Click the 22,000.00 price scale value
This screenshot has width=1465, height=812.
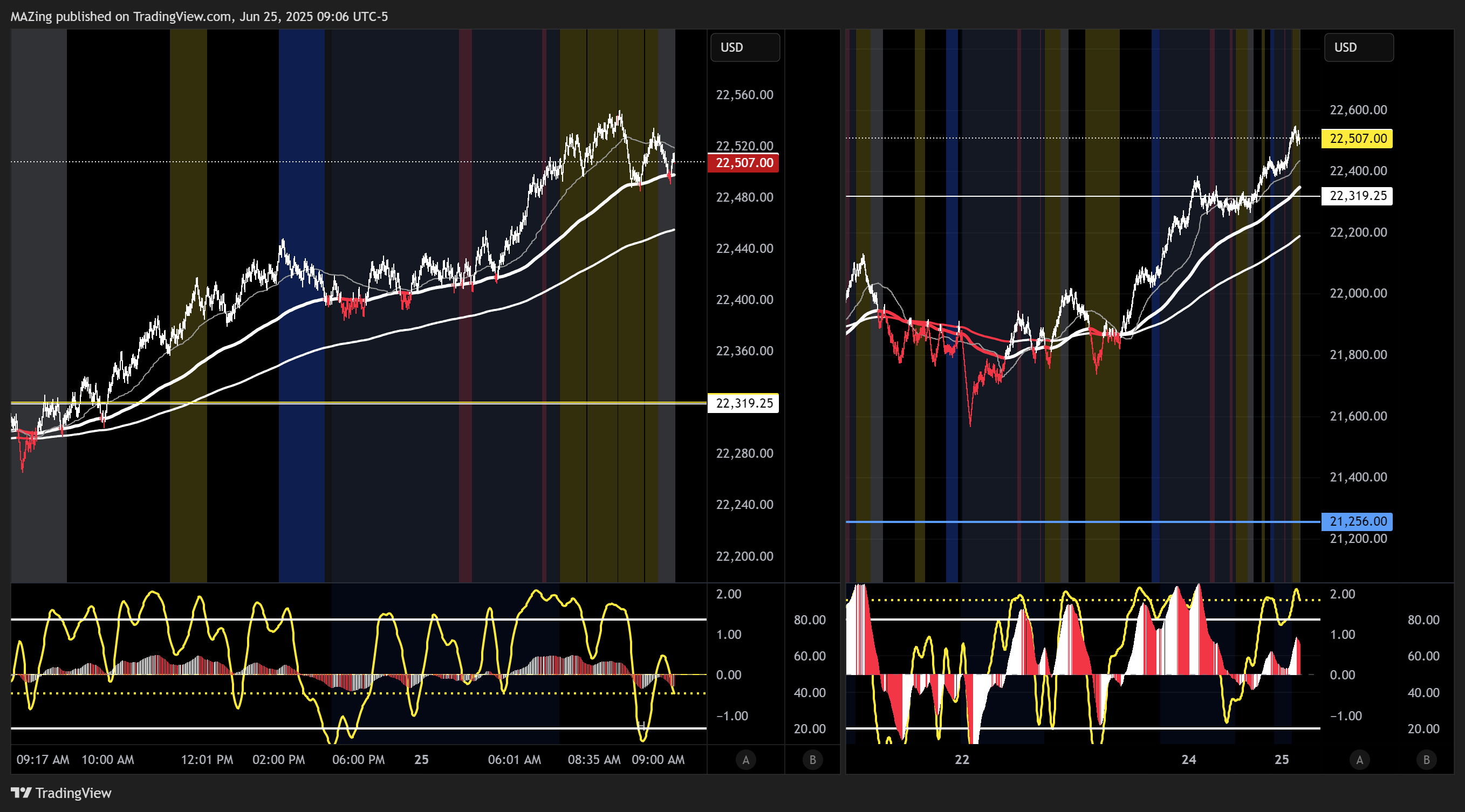pyautogui.click(x=1358, y=293)
